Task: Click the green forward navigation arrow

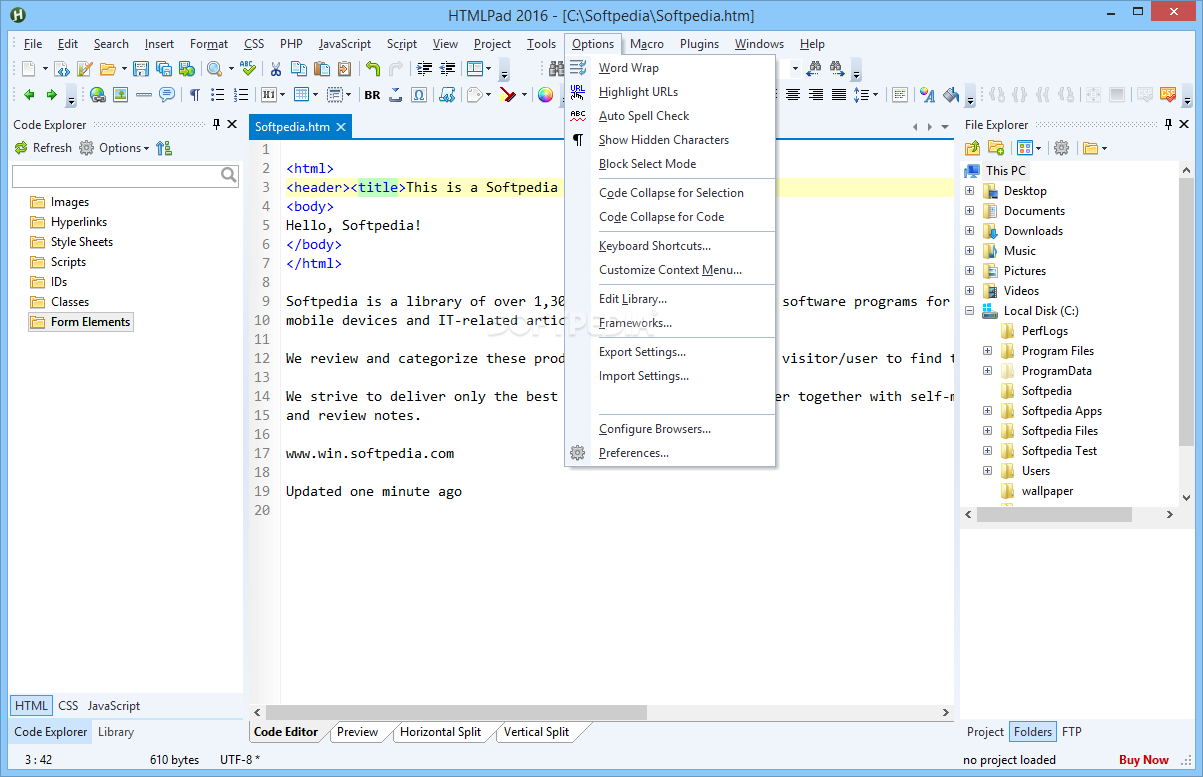Action: point(52,95)
